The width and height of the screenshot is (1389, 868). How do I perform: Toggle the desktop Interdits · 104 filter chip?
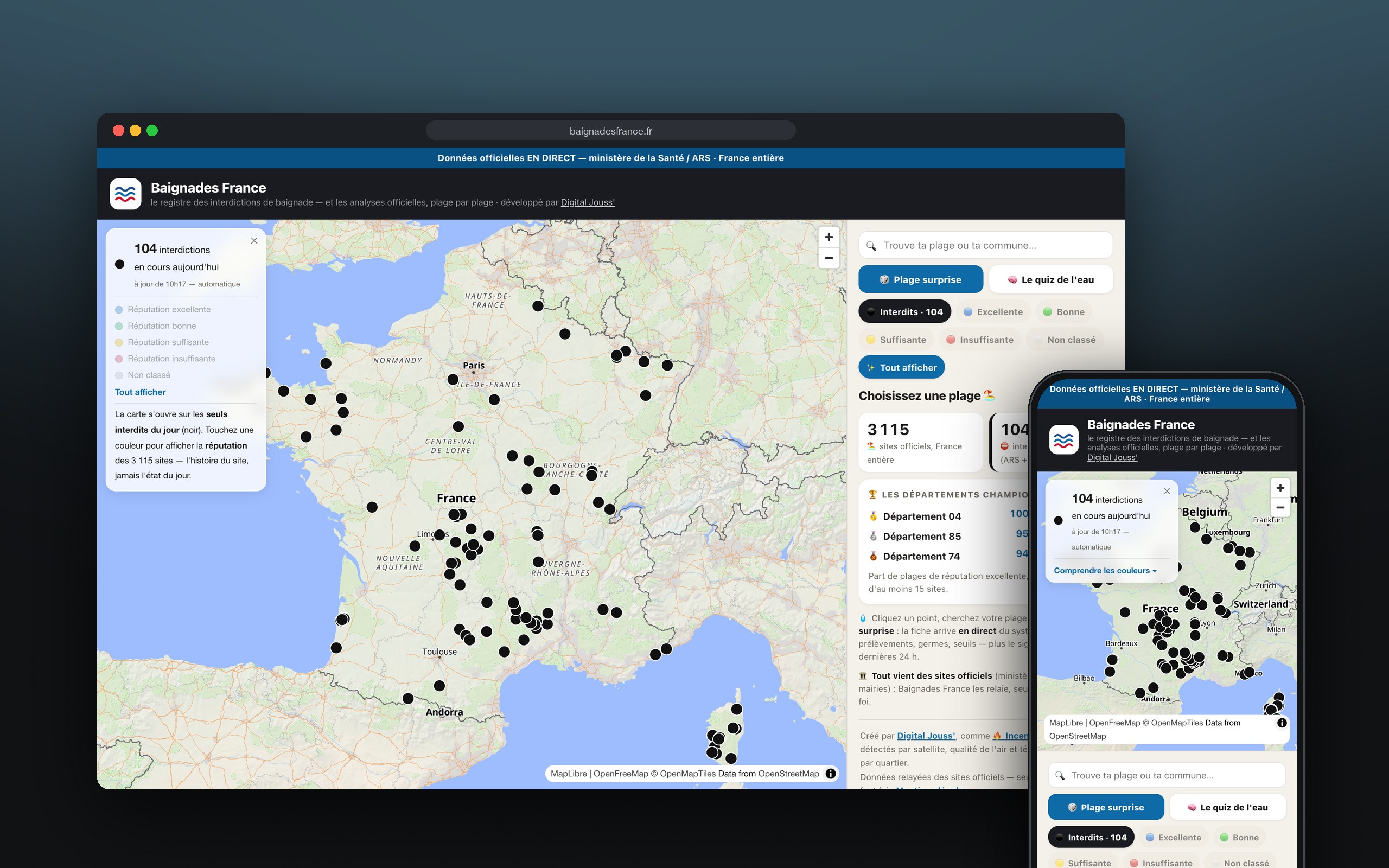904,312
